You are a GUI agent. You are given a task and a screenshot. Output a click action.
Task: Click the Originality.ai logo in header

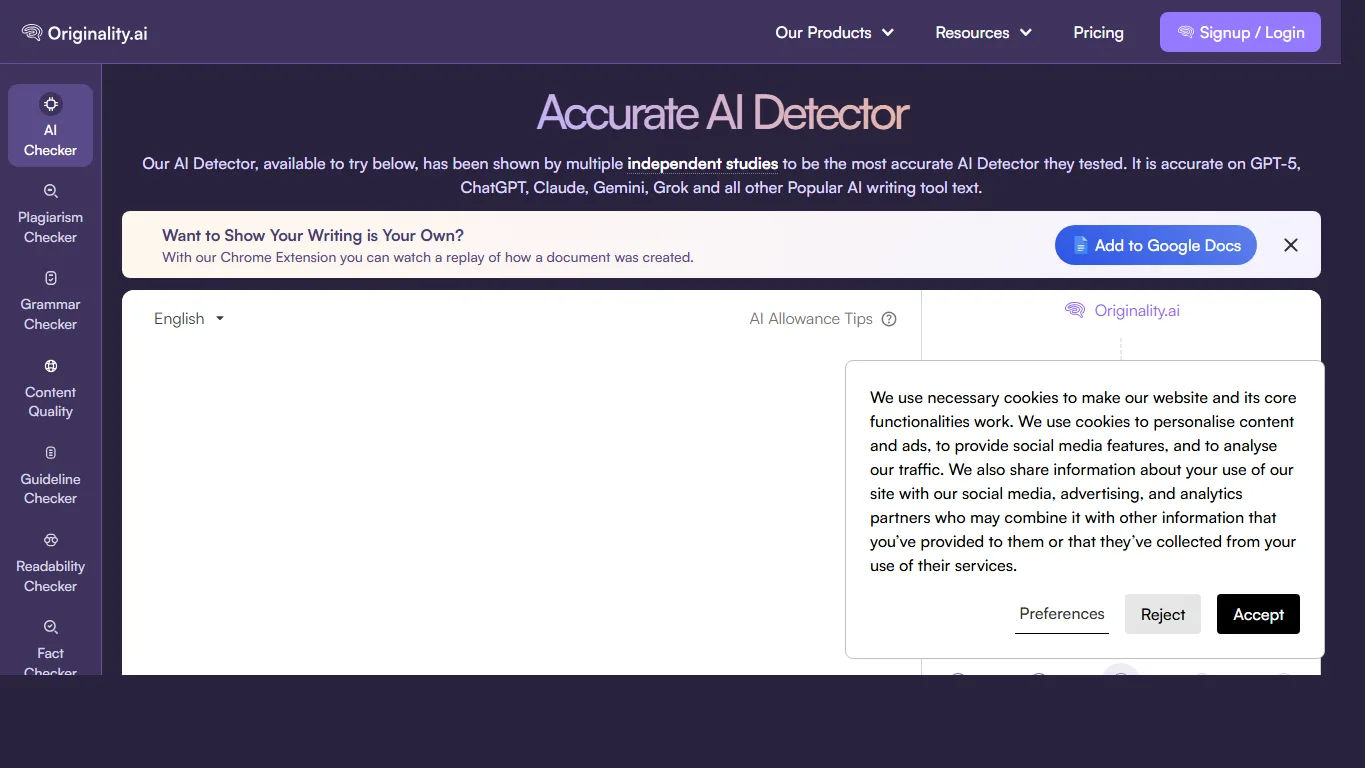[85, 33]
